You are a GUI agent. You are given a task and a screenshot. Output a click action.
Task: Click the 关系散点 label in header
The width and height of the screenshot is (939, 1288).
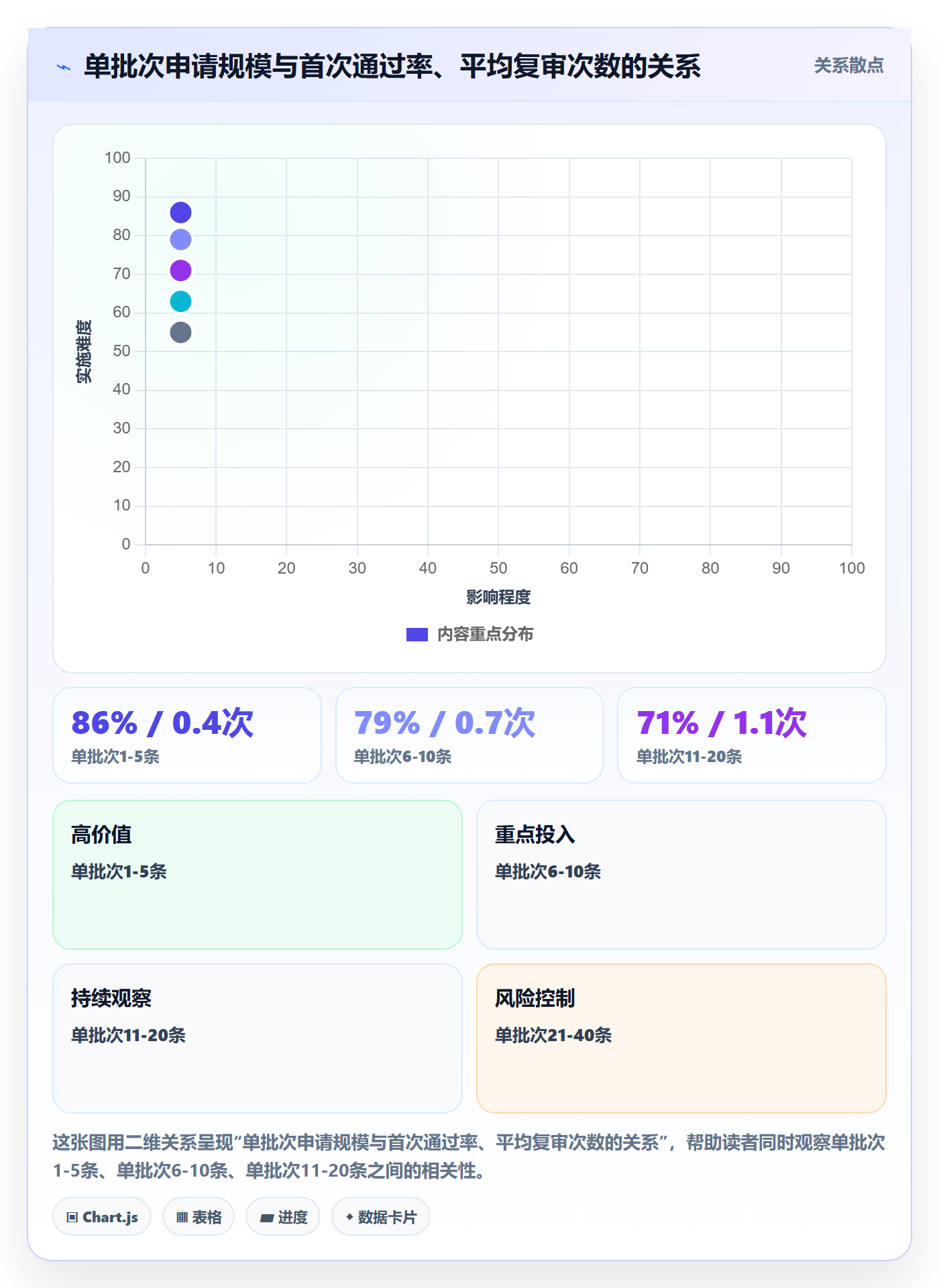coord(848,66)
